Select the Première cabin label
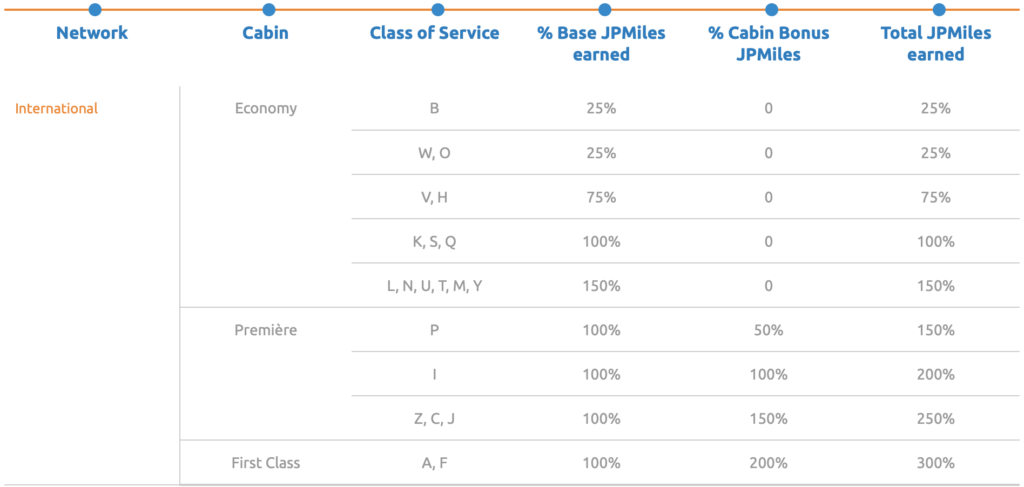 [x=265, y=330]
